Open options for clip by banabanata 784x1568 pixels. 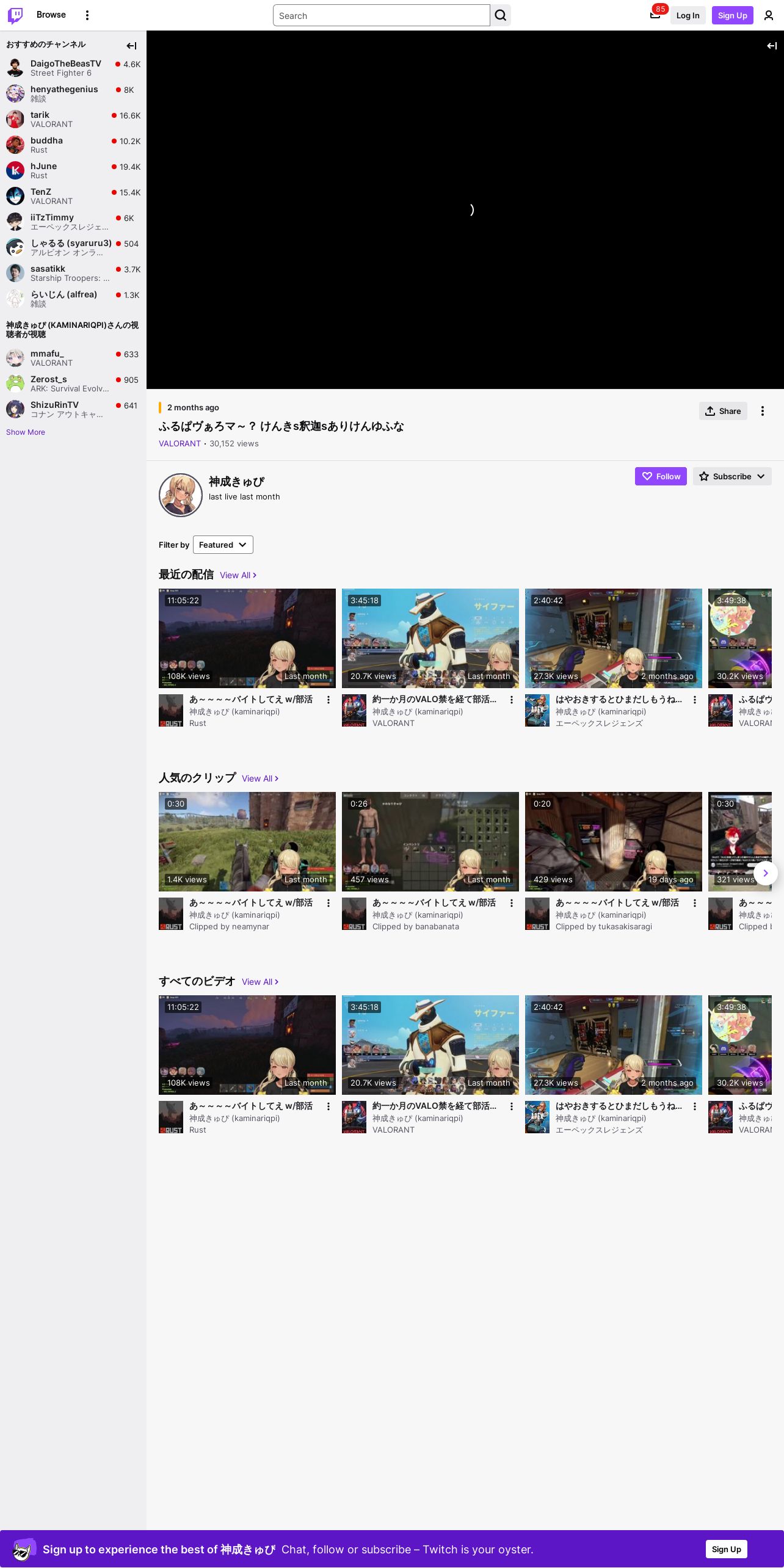pos(511,903)
